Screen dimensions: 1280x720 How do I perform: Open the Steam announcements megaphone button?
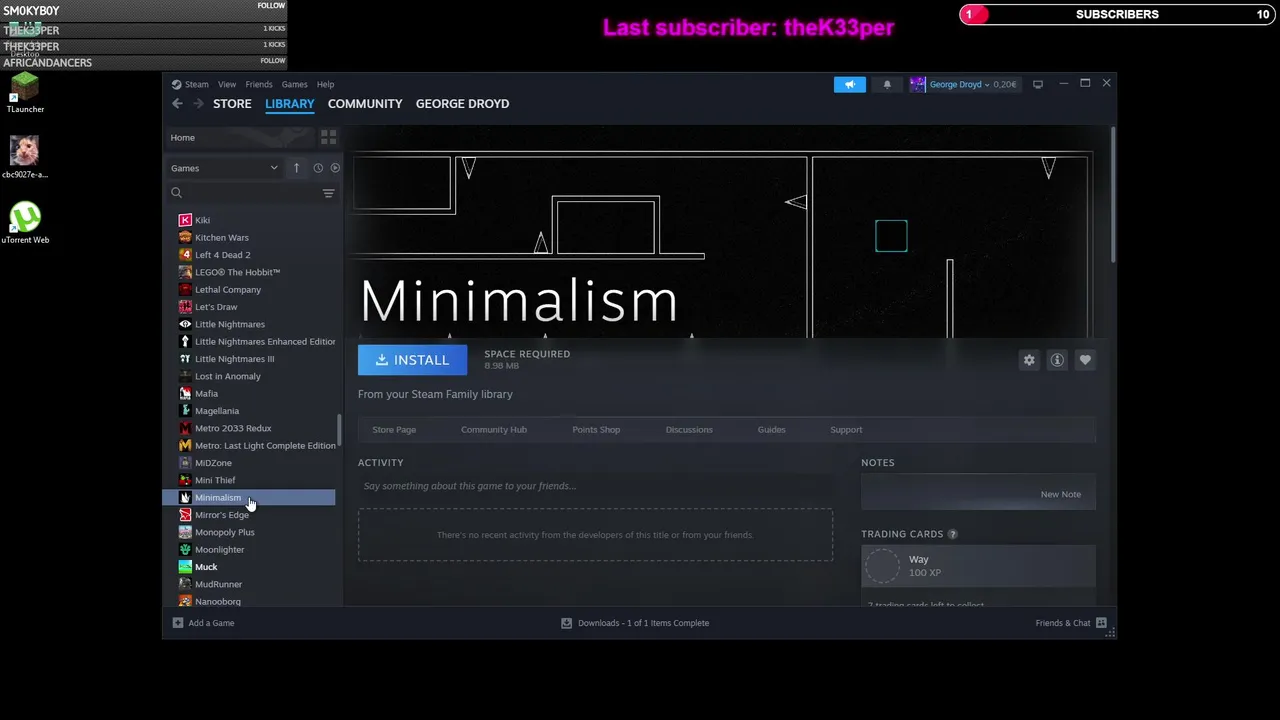tap(850, 84)
